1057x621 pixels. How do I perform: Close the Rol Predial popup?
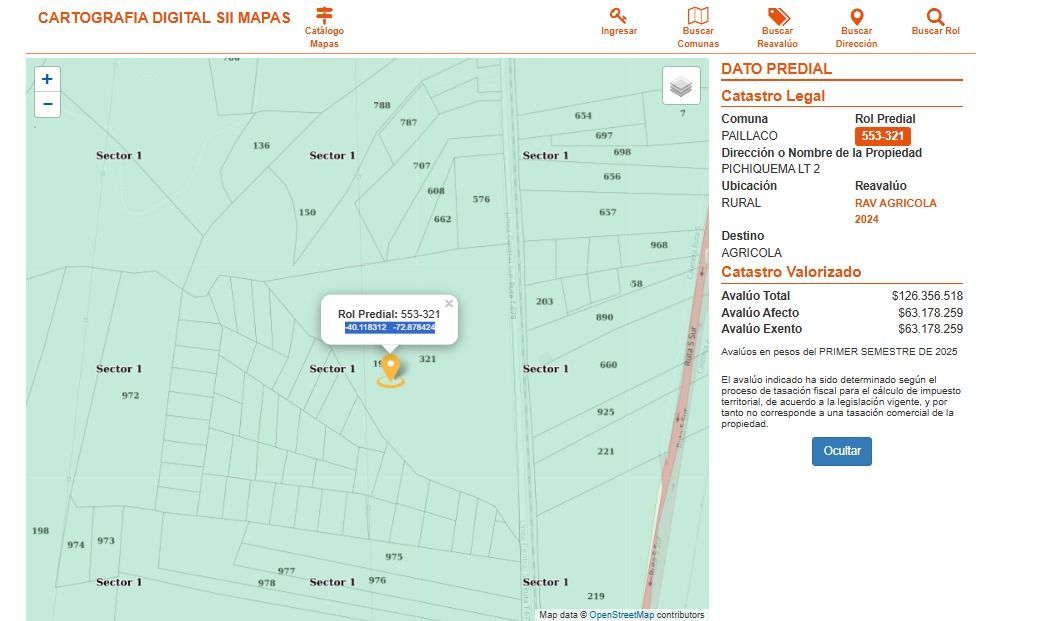[449, 303]
